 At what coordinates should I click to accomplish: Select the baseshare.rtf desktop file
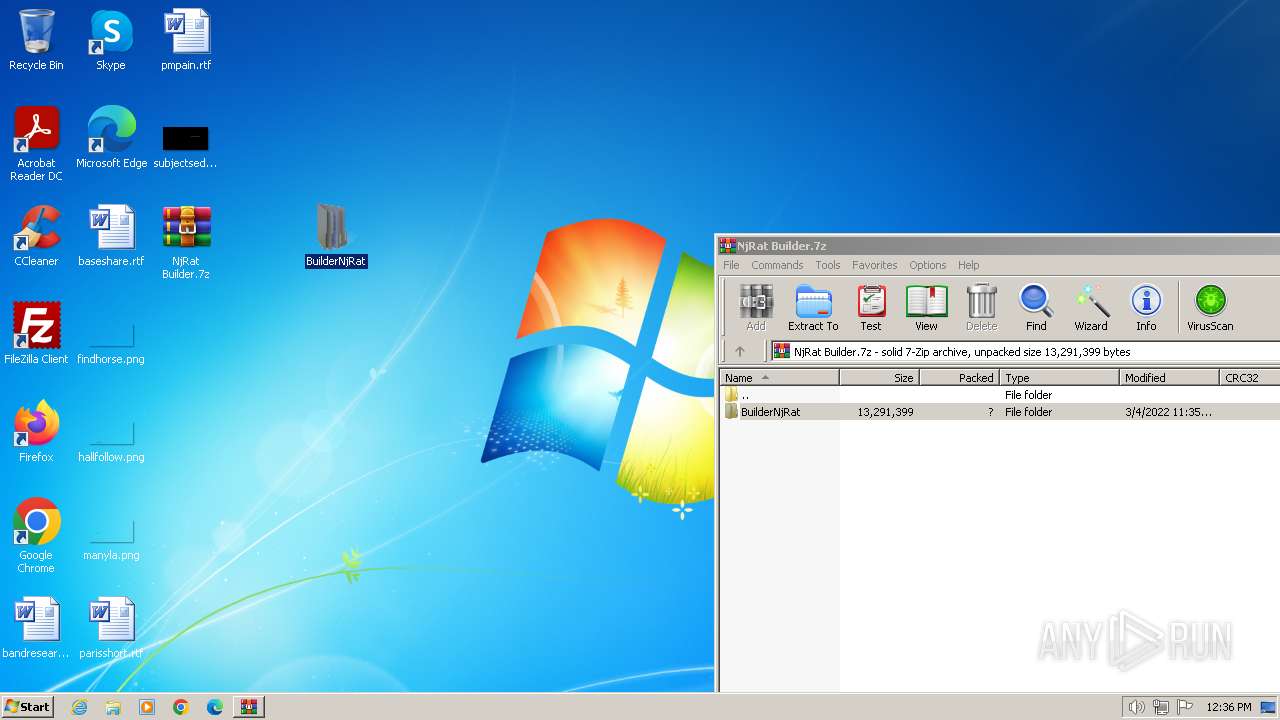[111, 235]
